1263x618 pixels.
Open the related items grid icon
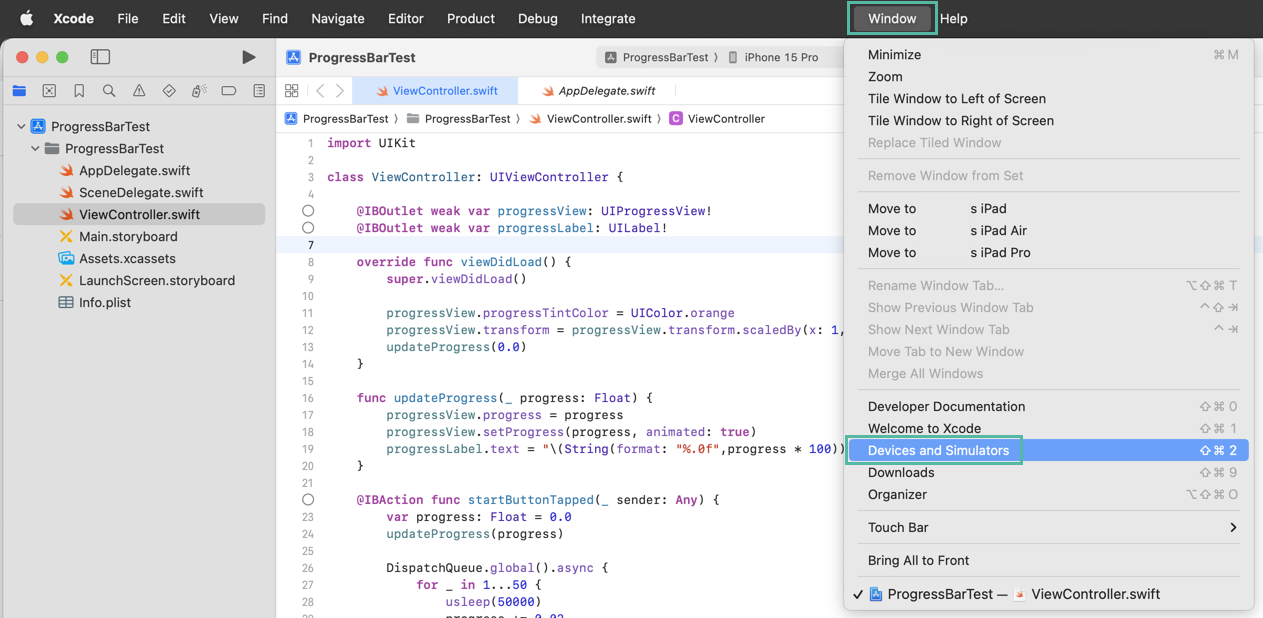[292, 91]
